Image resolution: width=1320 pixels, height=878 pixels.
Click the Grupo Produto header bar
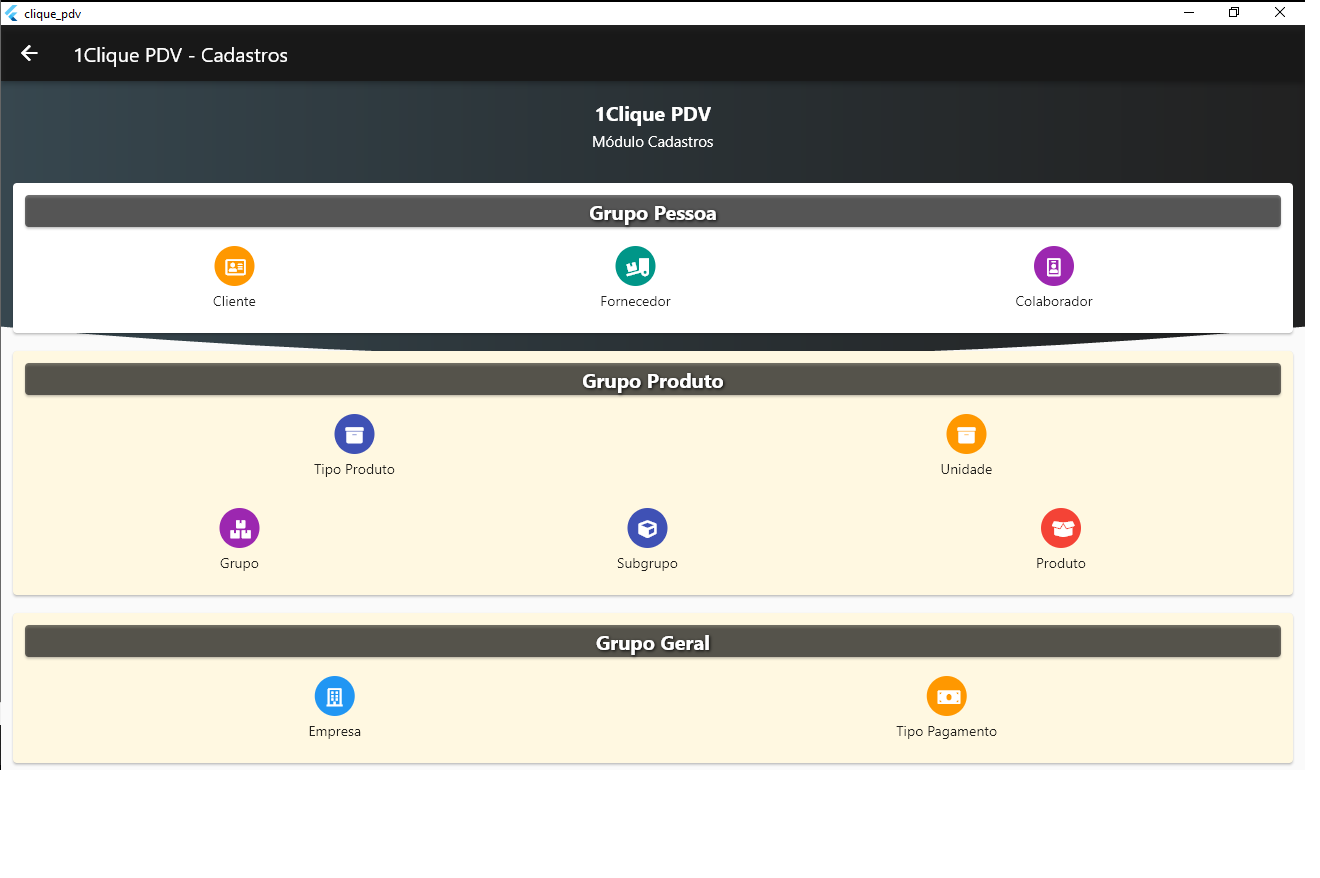652,380
